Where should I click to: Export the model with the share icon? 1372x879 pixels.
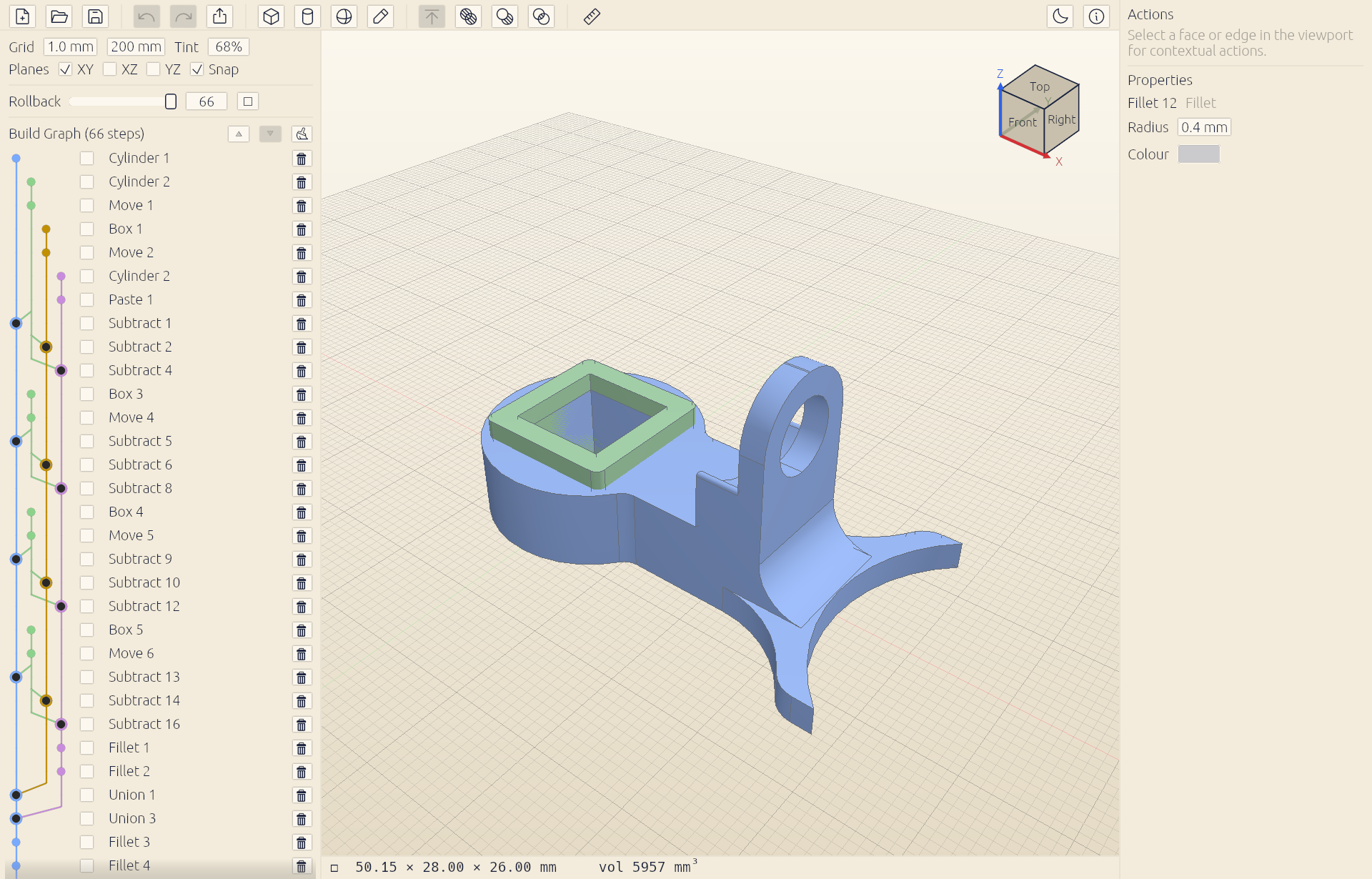[219, 16]
